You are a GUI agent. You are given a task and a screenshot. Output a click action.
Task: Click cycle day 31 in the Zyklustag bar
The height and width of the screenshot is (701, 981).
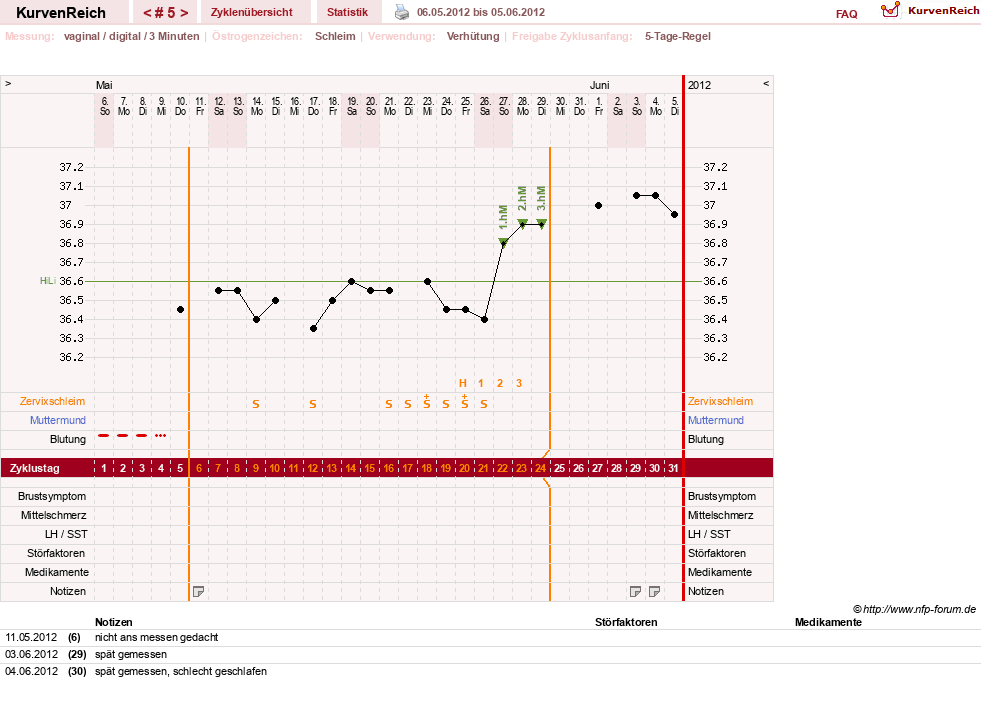[x=673, y=468]
